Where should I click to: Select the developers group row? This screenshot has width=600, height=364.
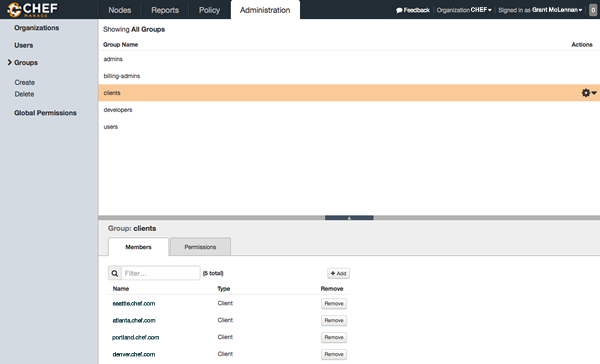[349, 110]
